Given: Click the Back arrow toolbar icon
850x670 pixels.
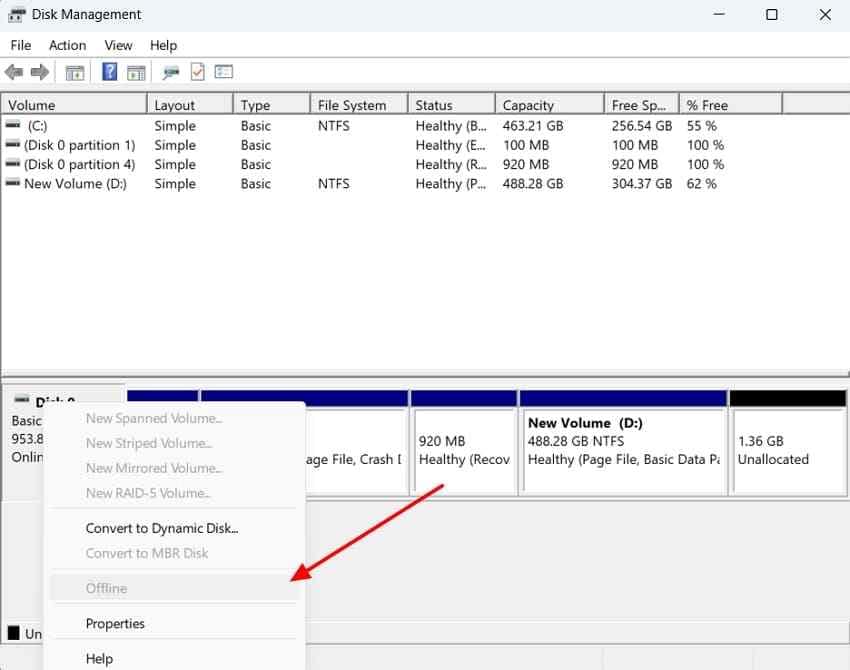Looking at the screenshot, I should [x=14, y=72].
